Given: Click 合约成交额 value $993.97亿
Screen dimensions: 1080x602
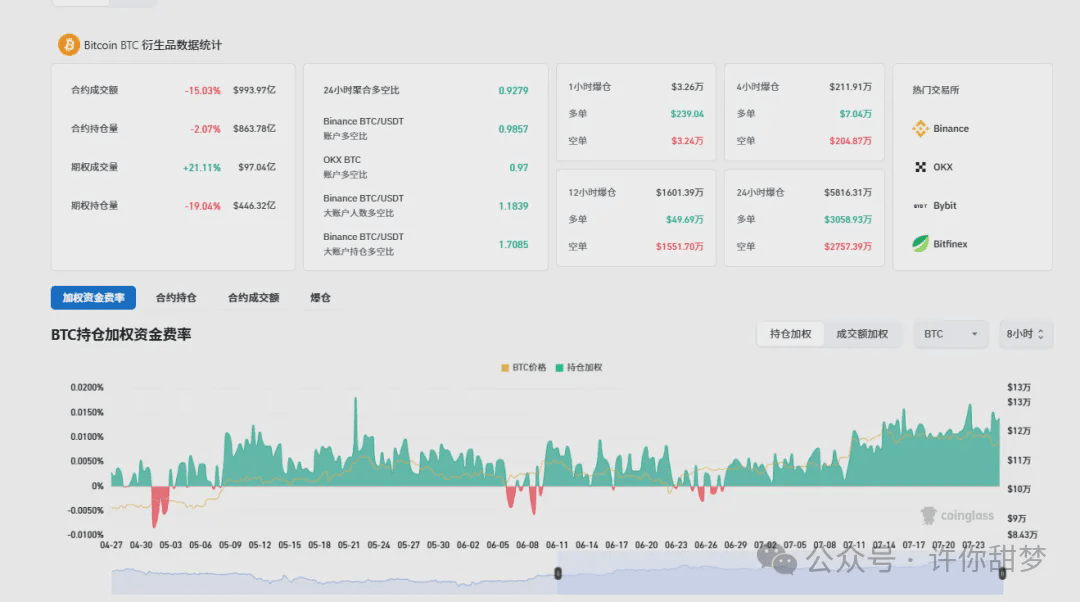Looking at the screenshot, I should (254, 90).
